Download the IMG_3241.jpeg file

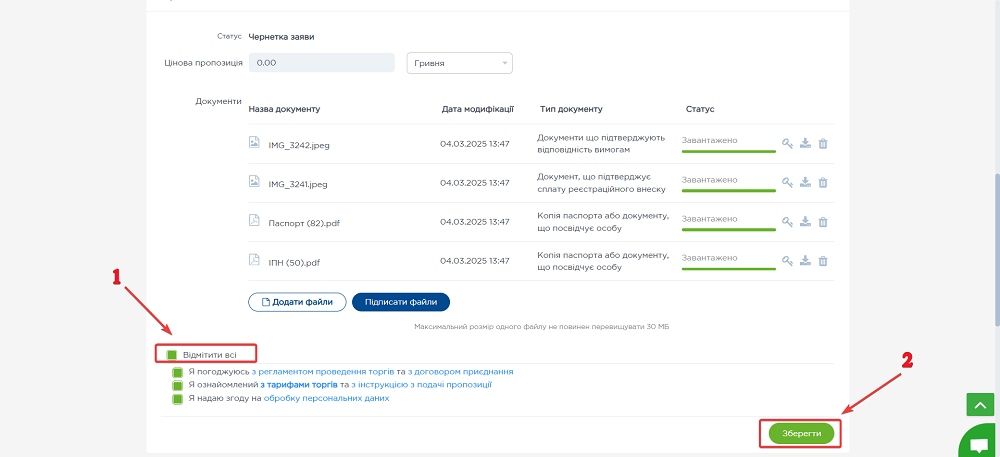805,182
